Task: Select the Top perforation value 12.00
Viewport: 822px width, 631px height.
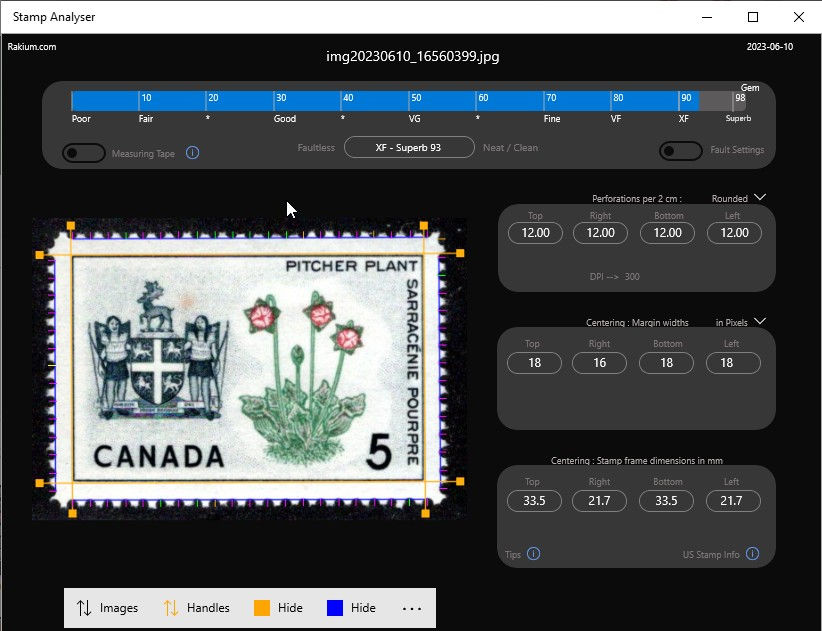Action: pyautogui.click(x=535, y=233)
